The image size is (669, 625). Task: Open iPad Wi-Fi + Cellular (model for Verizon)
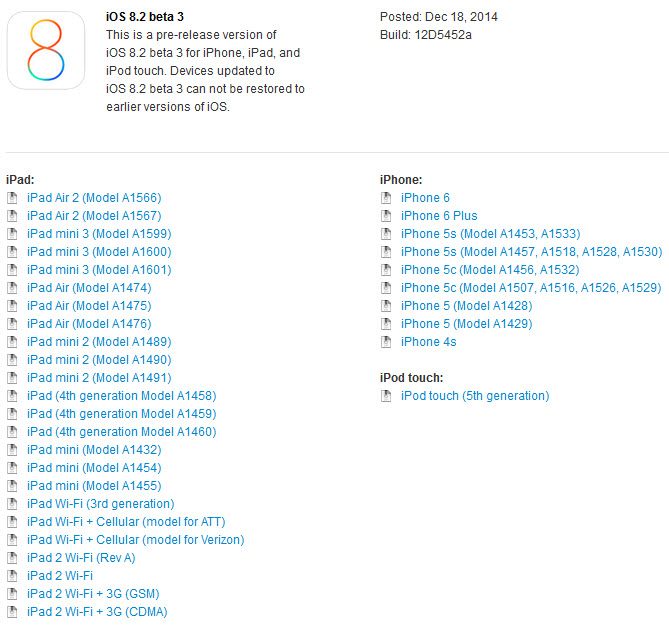136,540
